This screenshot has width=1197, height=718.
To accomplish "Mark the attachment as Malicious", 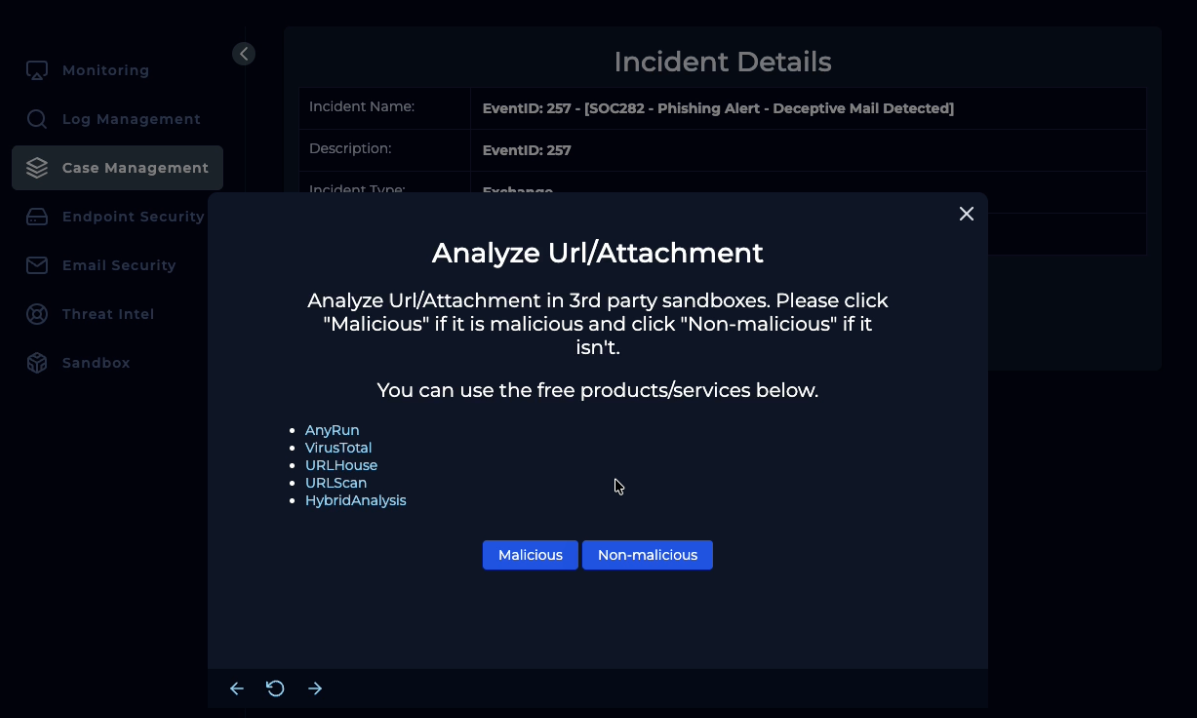I will 530,555.
